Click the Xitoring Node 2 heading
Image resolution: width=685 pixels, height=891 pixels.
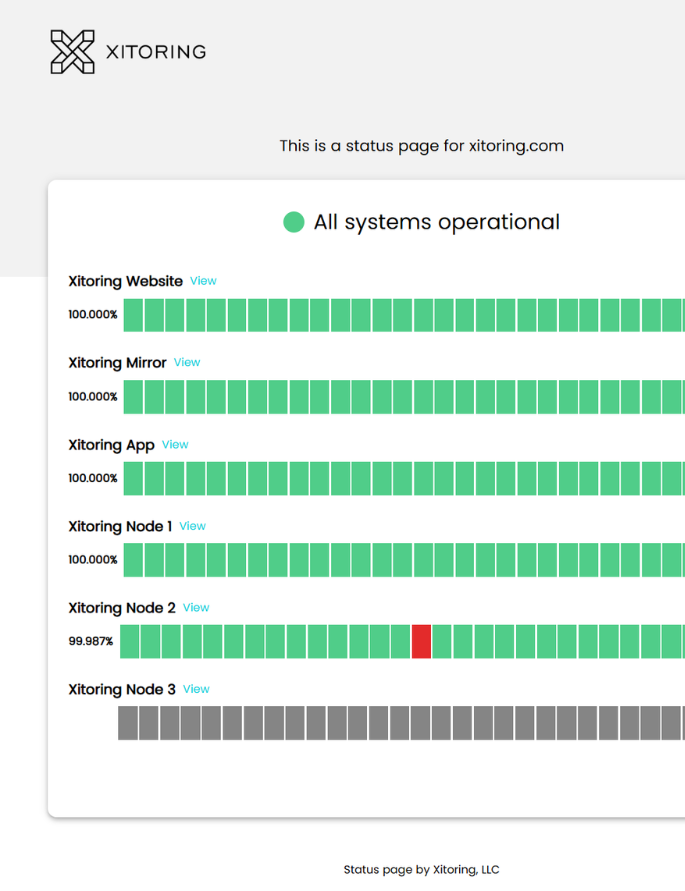pos(122,608)
